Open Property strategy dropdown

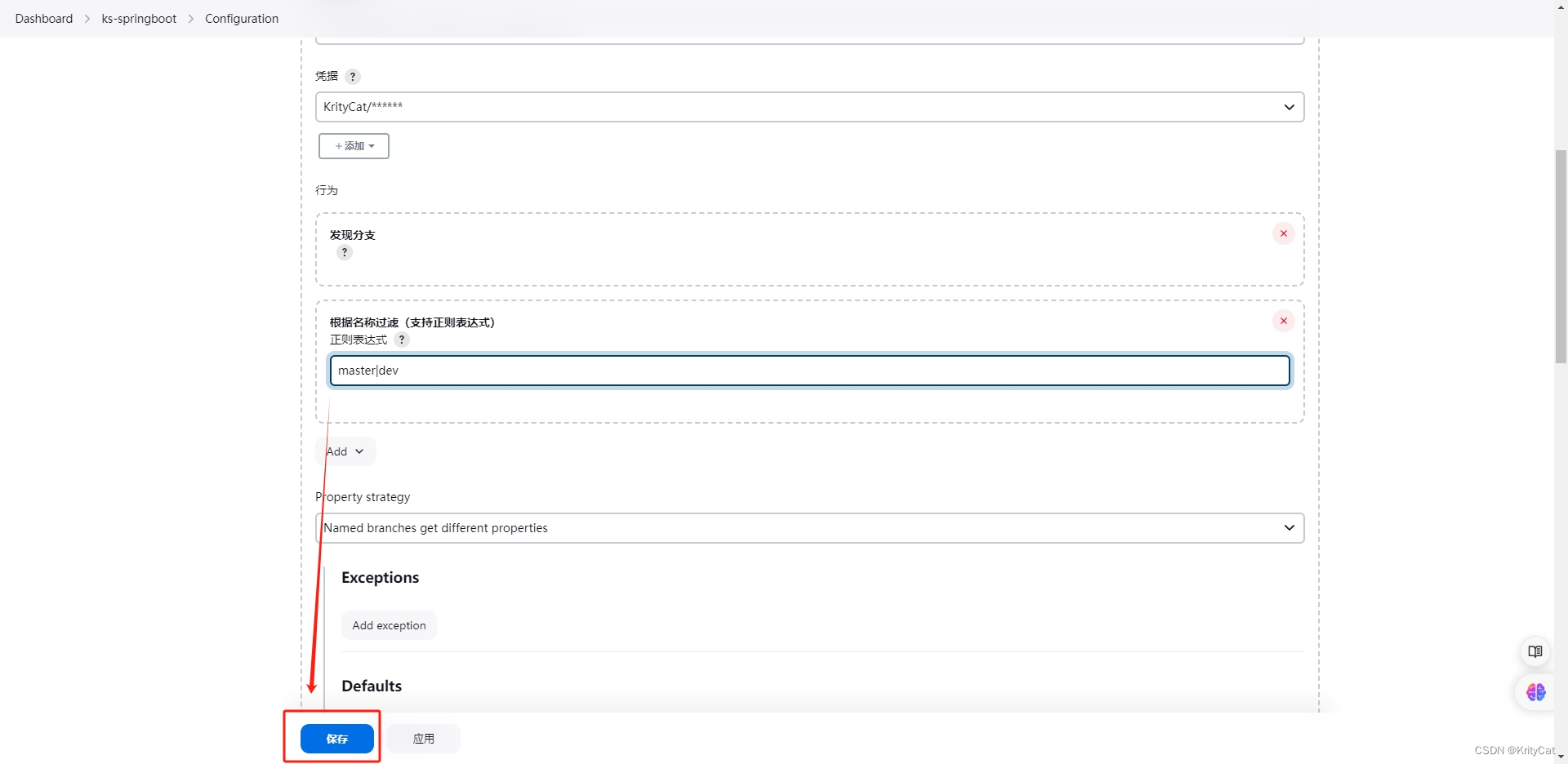point(809,528)
